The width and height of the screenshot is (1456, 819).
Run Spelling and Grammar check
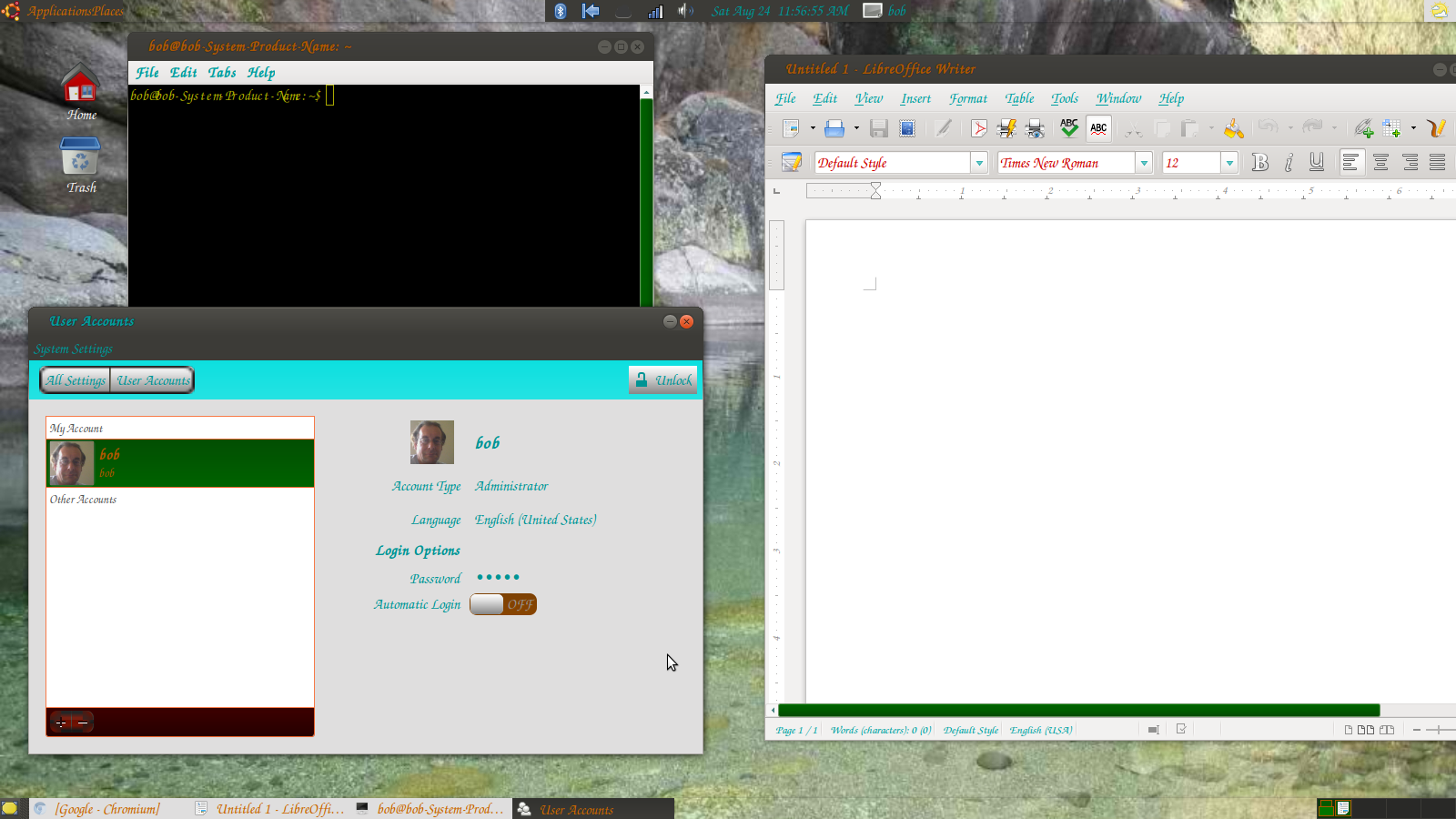point(1069,128)
